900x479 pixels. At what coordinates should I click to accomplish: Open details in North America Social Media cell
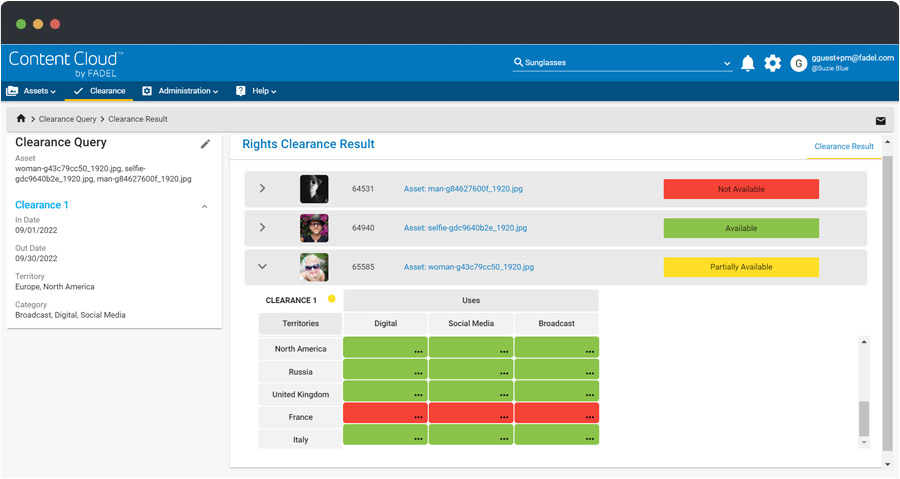(504, 352)
